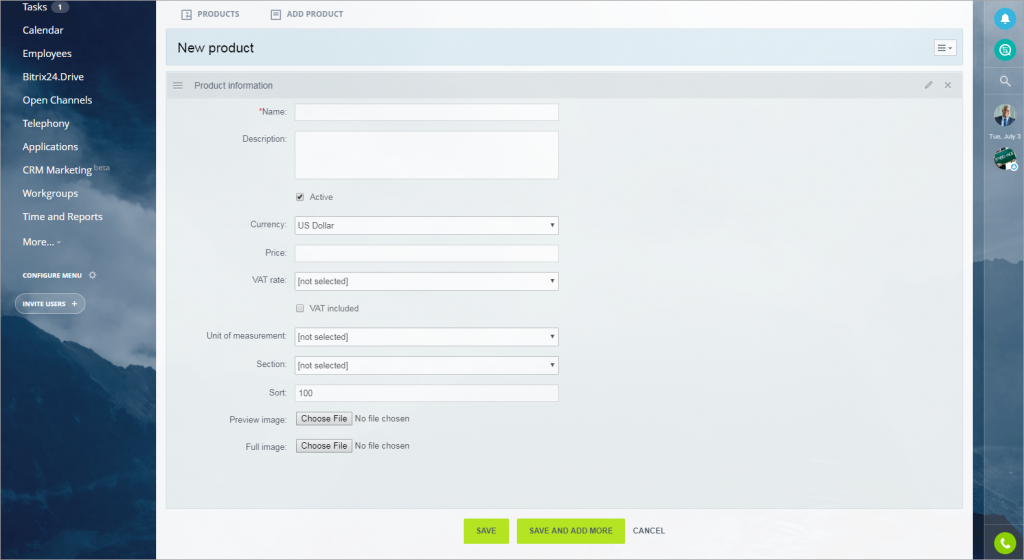
Task: Open the Section dropdown
Action: 426,366
